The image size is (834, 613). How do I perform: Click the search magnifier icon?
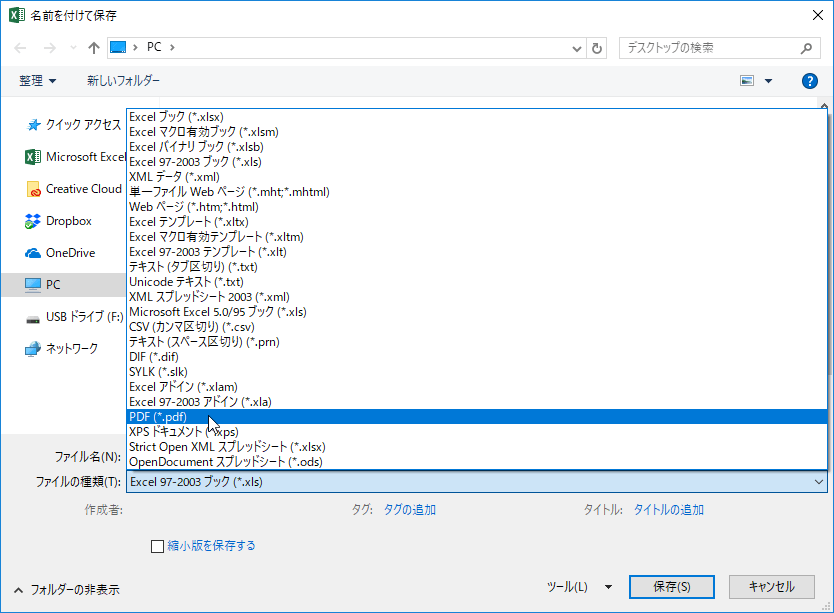point(806,48)
